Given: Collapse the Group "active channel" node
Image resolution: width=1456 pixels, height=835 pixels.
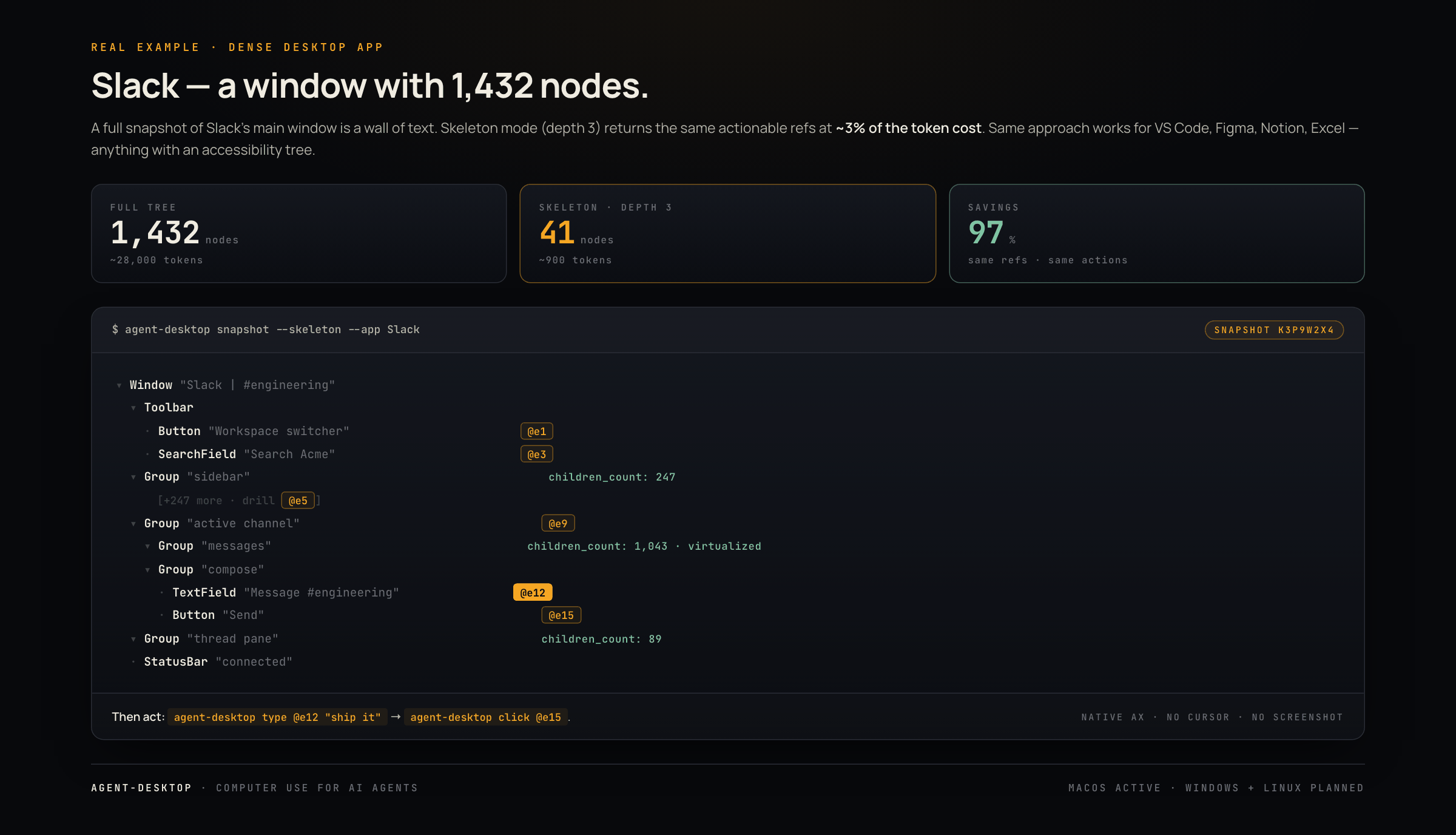Looking at the screenshot, I should tap(133, 524).
